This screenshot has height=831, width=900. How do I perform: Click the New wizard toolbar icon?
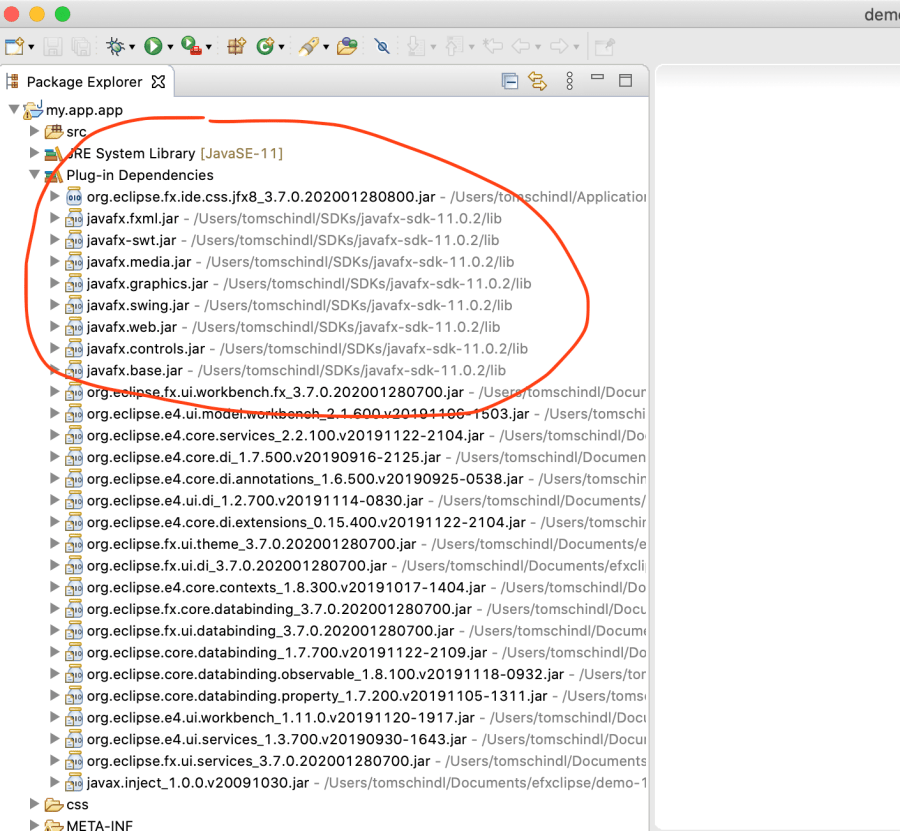[14, 46]
